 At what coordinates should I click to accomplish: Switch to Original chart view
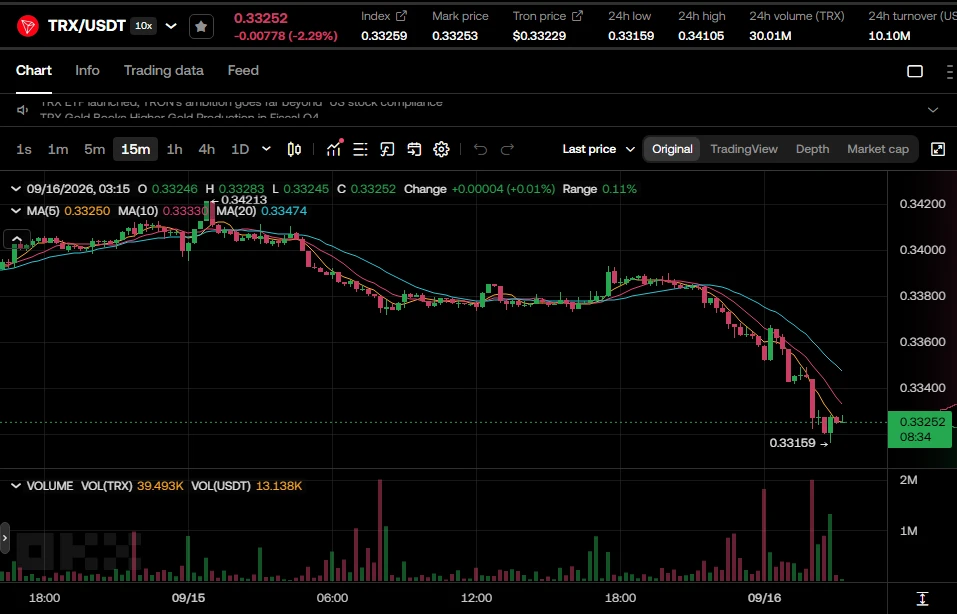(672, 149)
